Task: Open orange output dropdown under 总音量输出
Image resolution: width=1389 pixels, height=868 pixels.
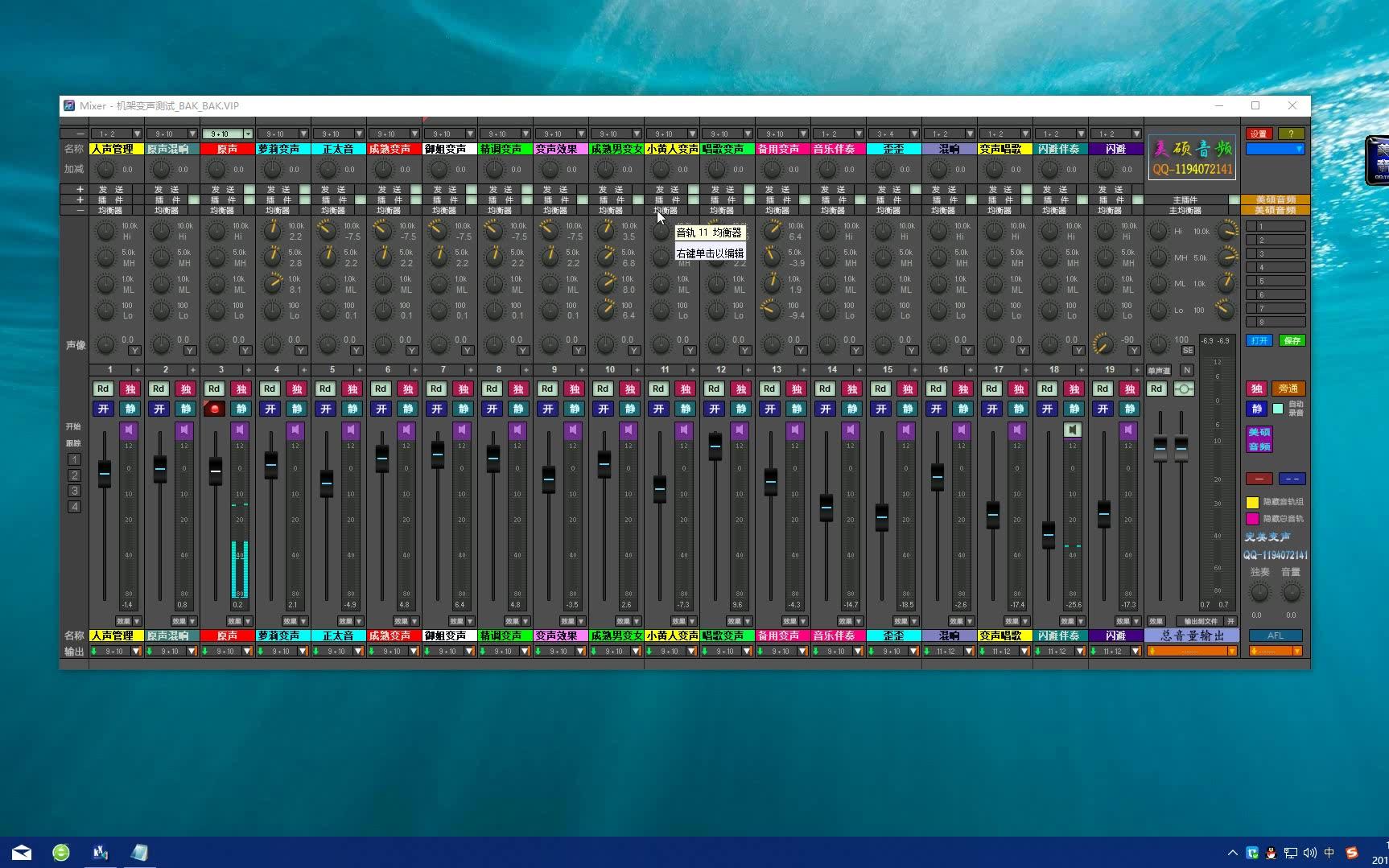Action: pyautogui.click(x=1192, y=652)
